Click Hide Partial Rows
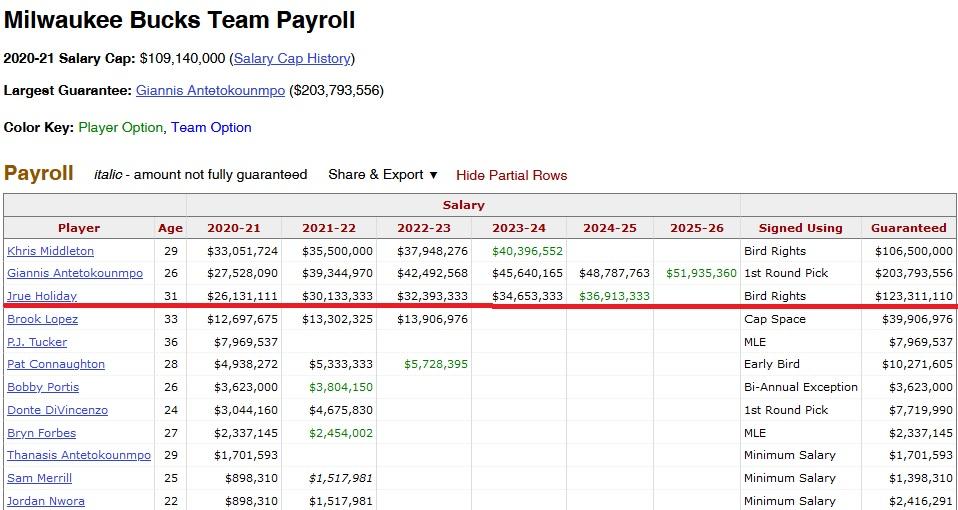This screenshot has width=958, height=510. (x=511, y=175)
